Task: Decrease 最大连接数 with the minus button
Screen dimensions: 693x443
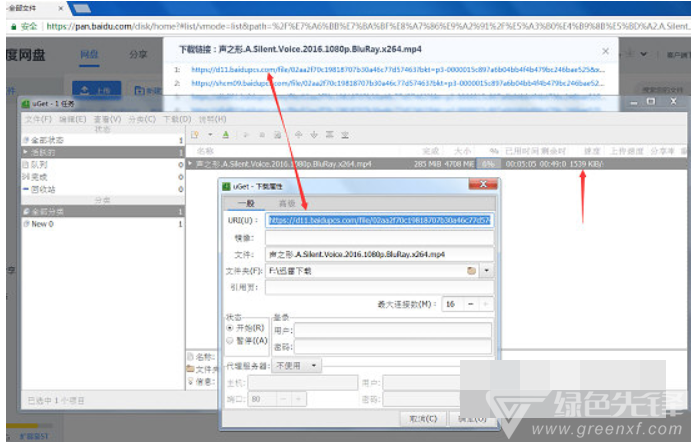Action: coord(471,304)
